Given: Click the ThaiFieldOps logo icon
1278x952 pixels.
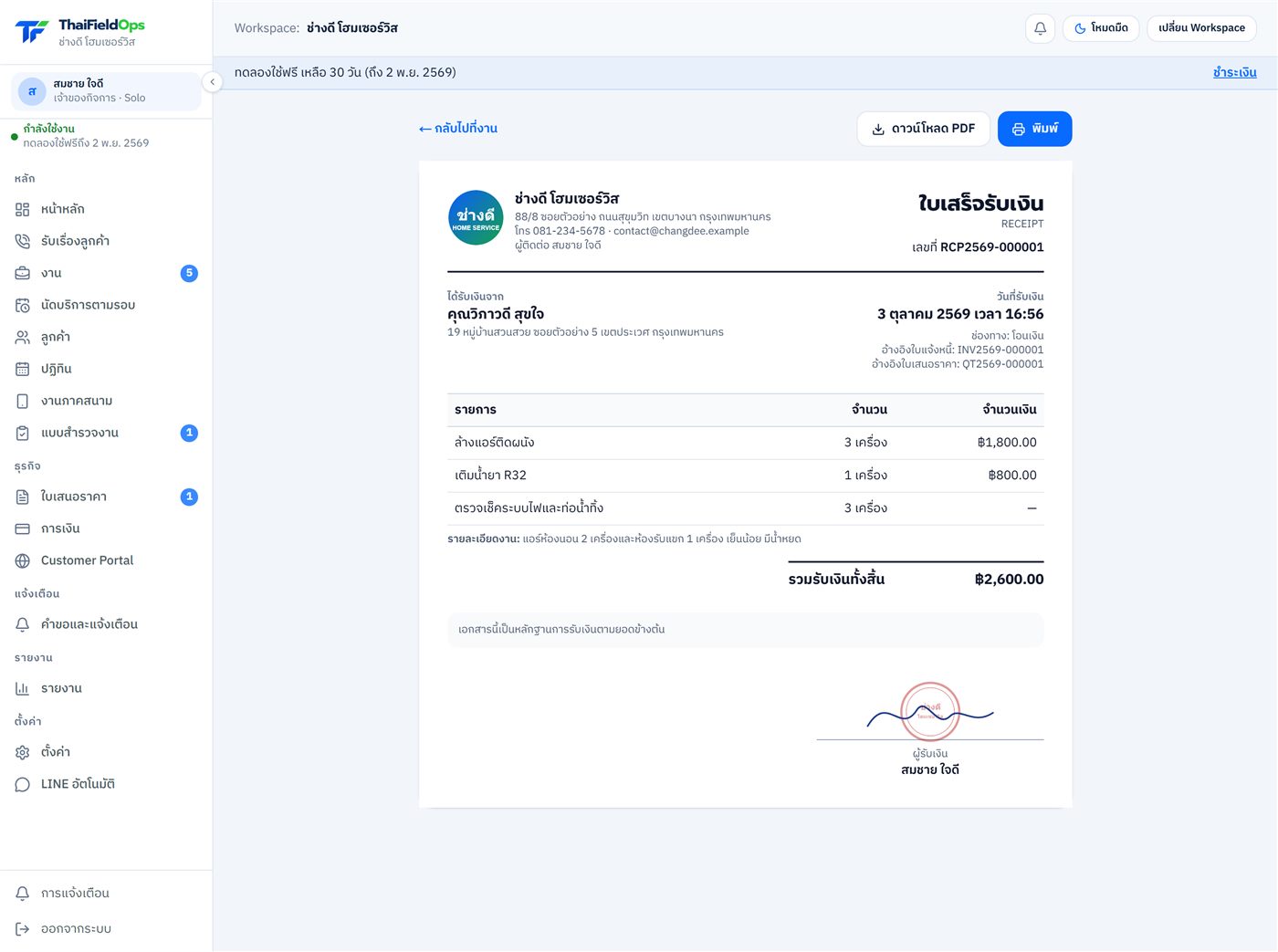Looking at the screenshot, I should pos(31,32).
